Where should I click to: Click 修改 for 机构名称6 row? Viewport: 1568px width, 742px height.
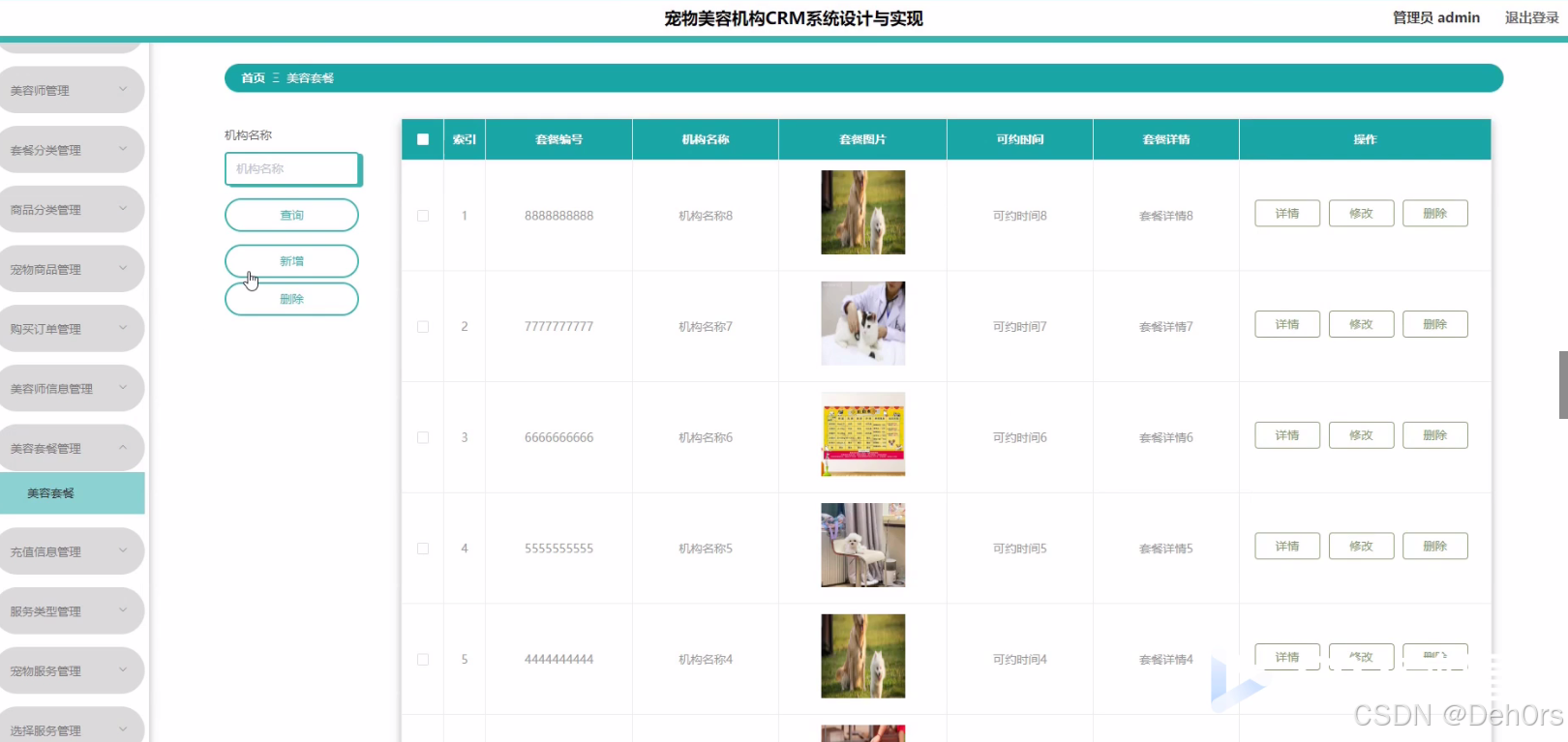1361,435
